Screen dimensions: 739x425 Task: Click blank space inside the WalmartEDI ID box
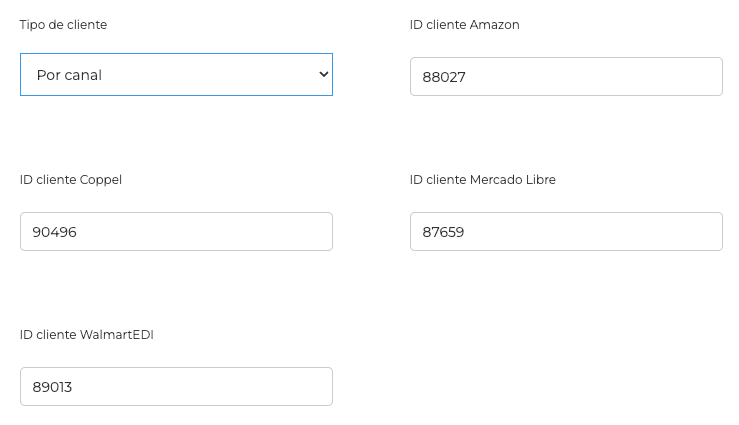[x=202, y=386]
